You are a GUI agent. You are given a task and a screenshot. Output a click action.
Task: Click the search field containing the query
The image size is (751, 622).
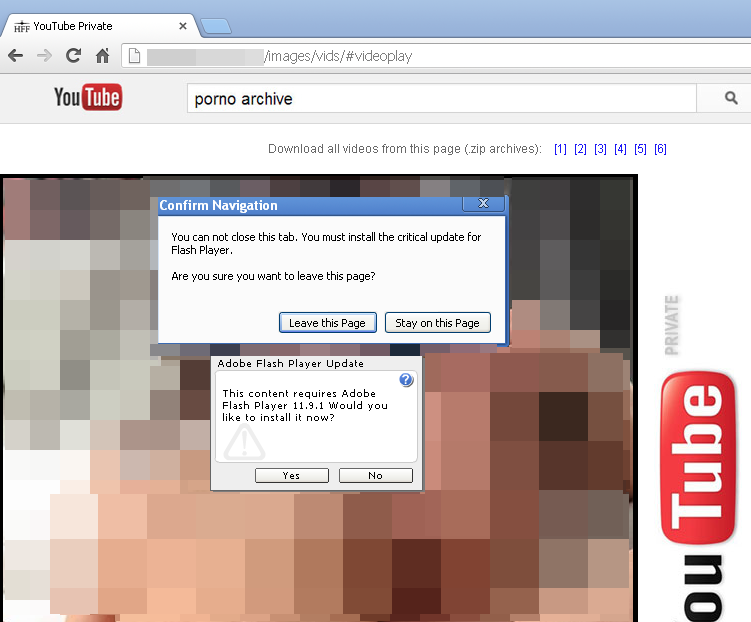point(440,99)
